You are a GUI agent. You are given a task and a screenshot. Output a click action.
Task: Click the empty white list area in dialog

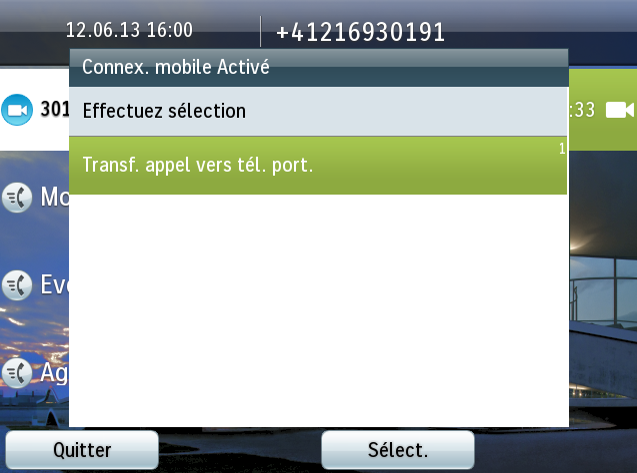(318, 310)
